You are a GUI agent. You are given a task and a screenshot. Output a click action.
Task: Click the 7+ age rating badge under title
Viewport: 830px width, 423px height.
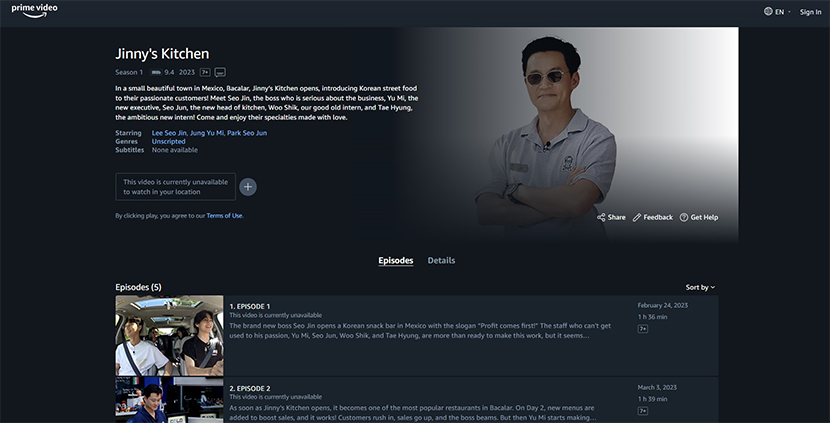coord(205,72)
